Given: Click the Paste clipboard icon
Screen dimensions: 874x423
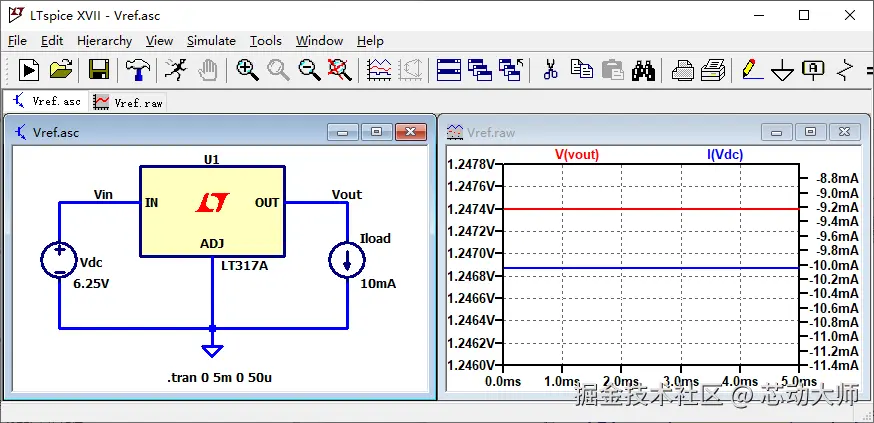Looking at the screenshot, I should click(x=613, y=70).
